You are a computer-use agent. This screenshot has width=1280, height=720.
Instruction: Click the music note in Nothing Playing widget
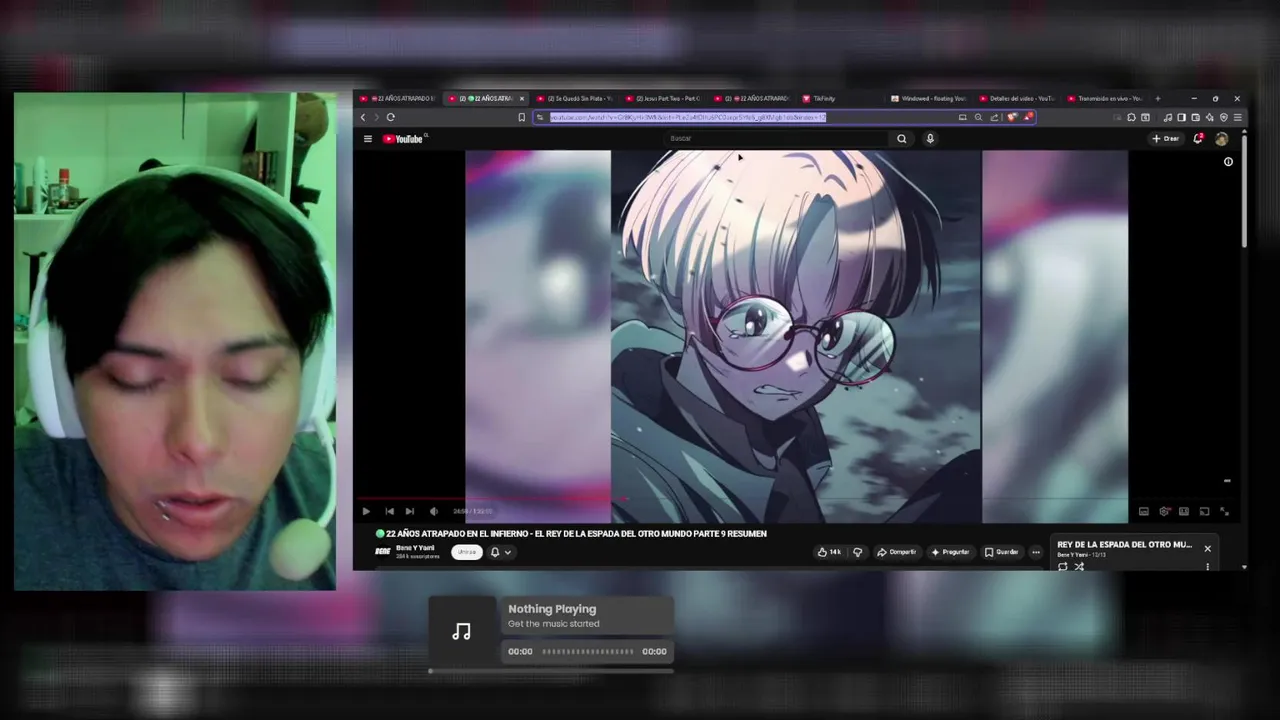tap(461, 631)
